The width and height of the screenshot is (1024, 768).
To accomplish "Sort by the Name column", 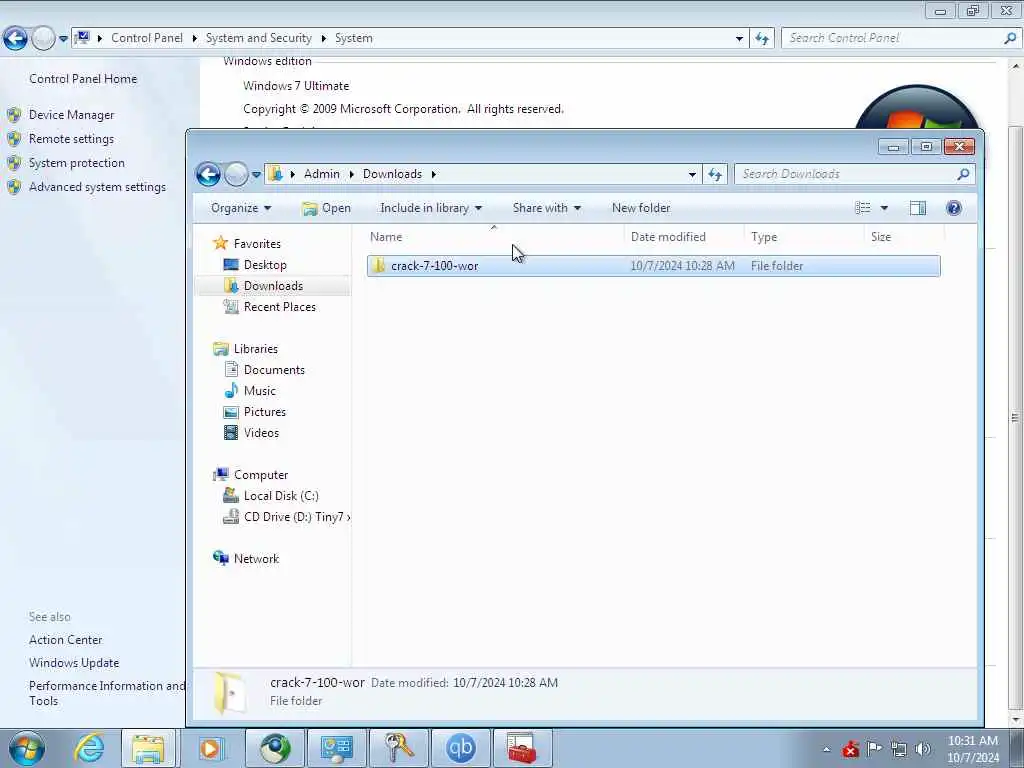I will click(494, 236).
